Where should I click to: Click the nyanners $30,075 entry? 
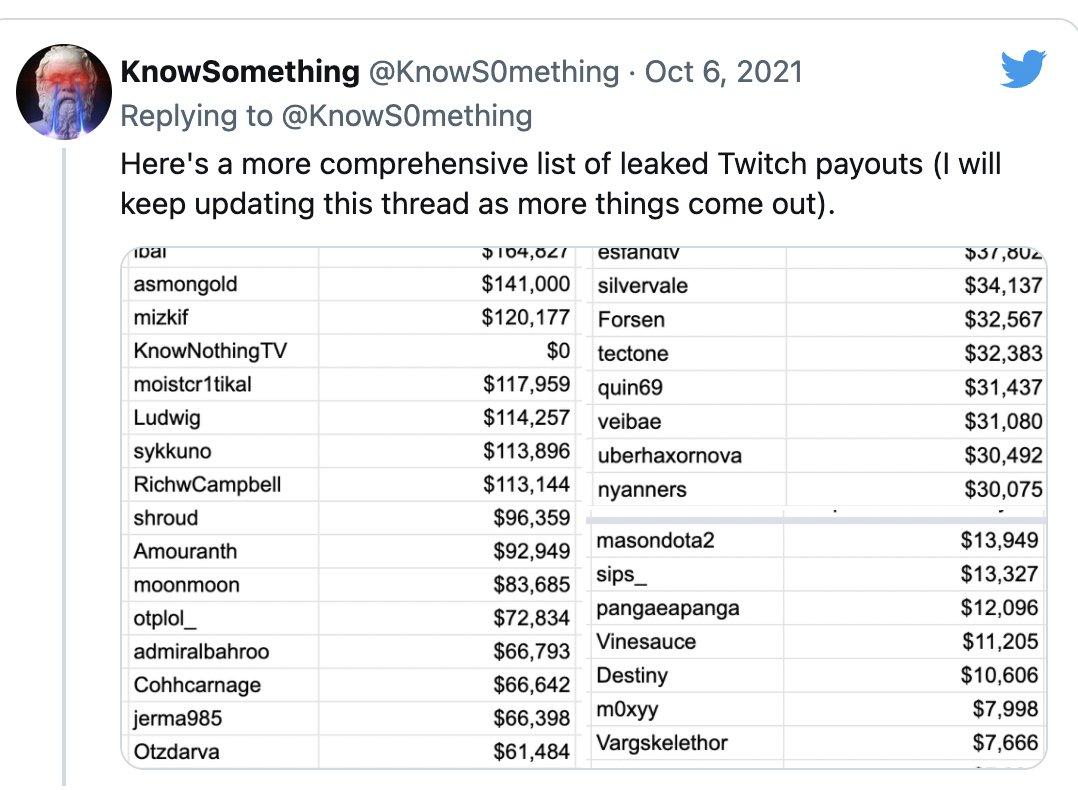(x=819, y=490)
